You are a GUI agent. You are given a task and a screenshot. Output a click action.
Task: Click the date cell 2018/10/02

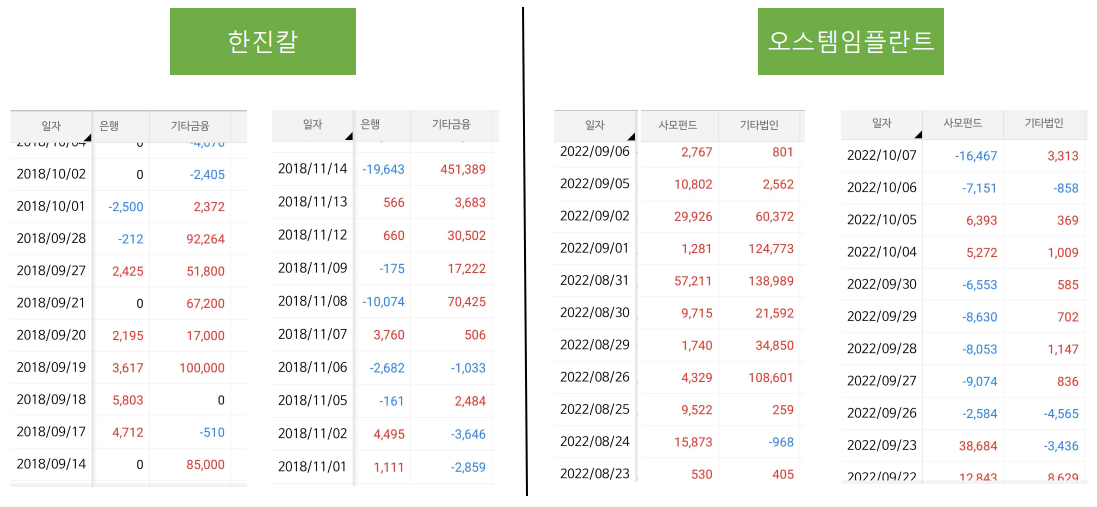(x=51, y=174)
